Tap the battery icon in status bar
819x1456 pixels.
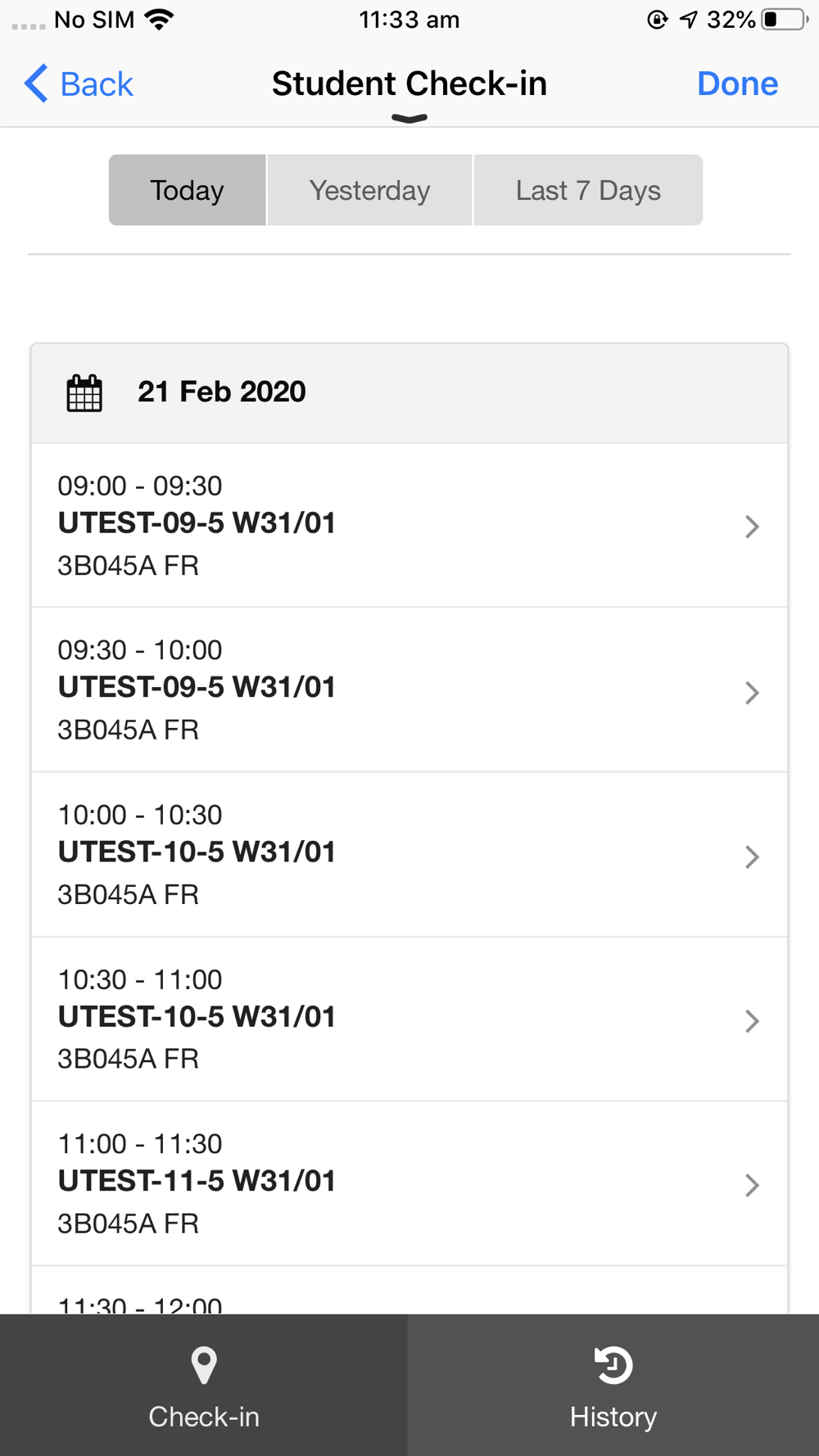pos(785,20)
